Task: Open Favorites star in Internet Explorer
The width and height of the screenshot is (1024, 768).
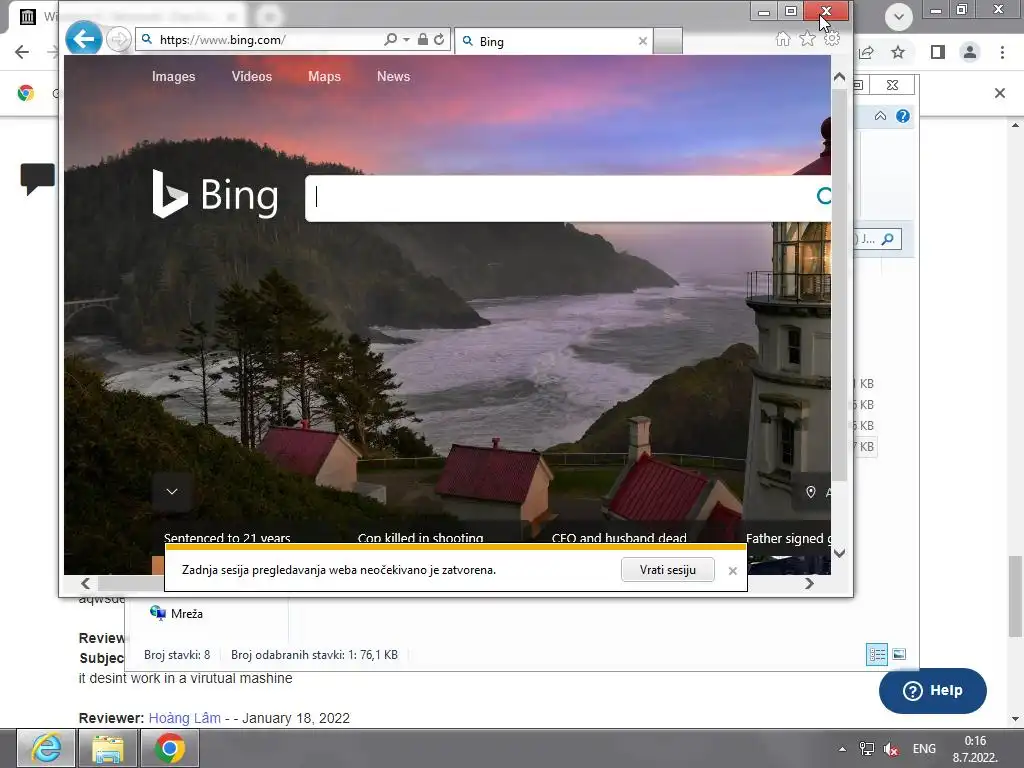Action: (807, 39)
